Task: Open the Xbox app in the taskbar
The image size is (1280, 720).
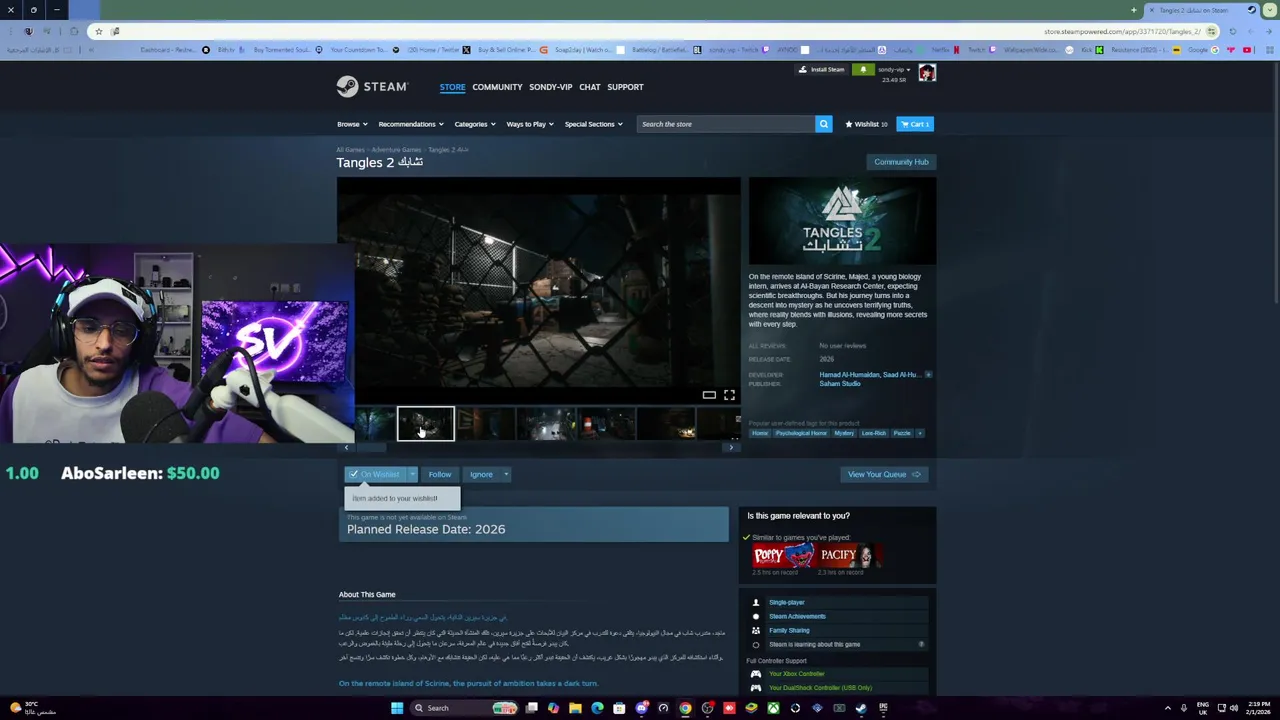Action: tap(773, 708)
